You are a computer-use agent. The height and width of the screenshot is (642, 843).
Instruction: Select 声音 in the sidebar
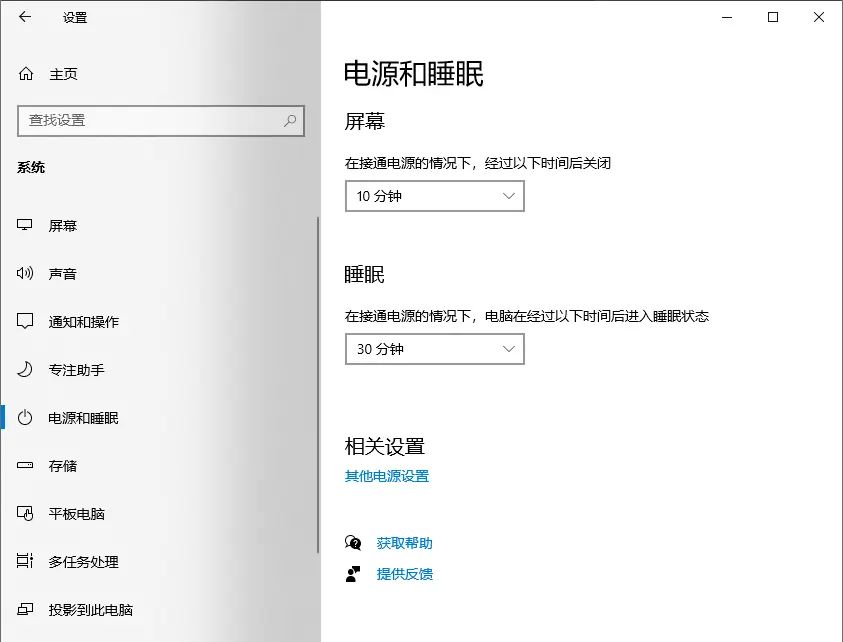(63, 274)
